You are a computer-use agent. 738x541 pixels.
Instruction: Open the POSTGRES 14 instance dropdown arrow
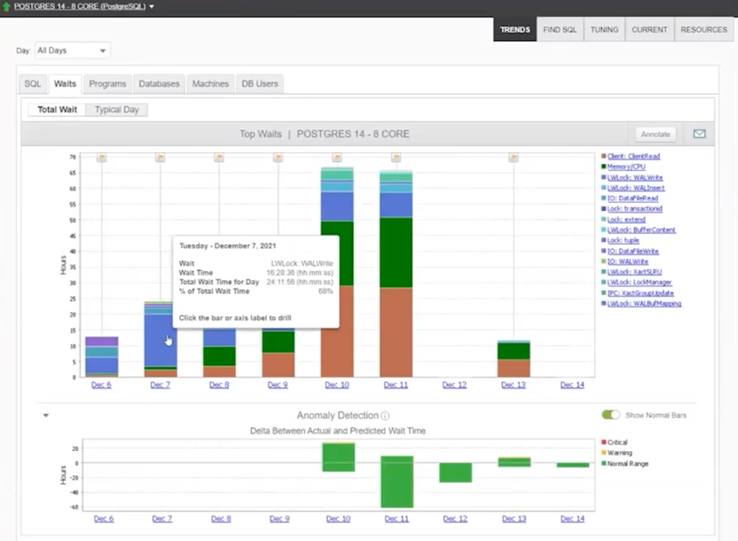152,7
